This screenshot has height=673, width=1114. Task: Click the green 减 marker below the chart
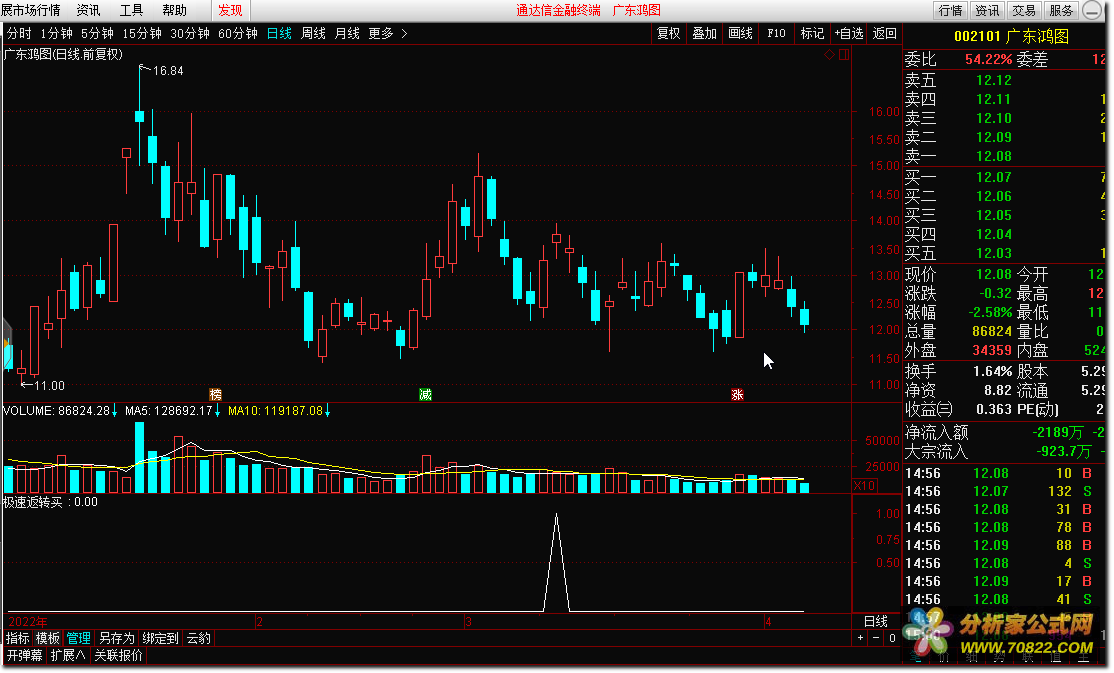[425, 394]
